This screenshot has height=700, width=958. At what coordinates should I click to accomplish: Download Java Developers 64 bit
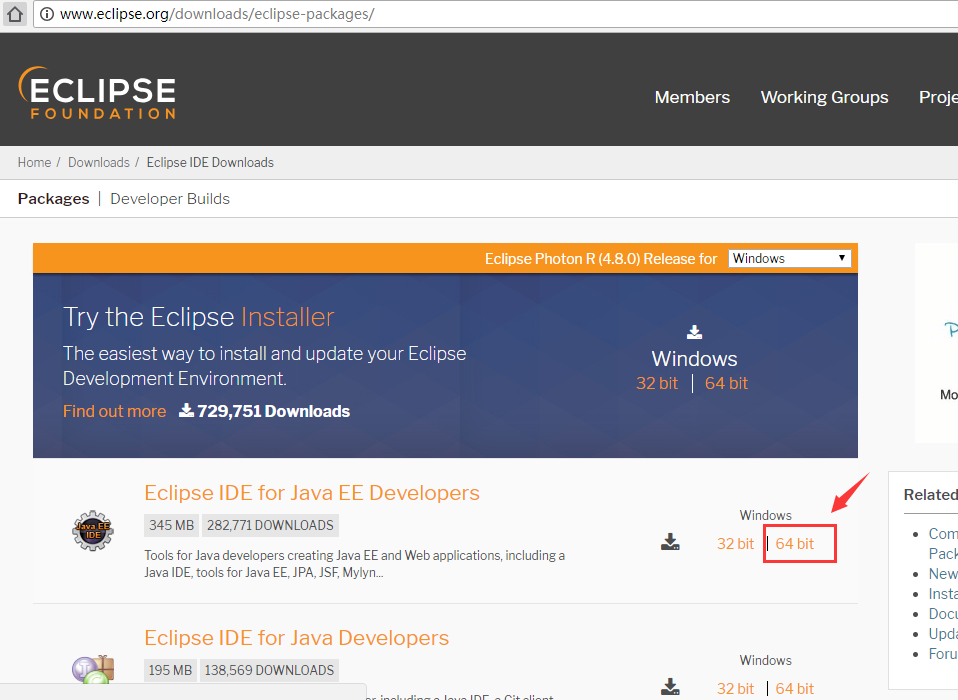click(x=794, y=688)
